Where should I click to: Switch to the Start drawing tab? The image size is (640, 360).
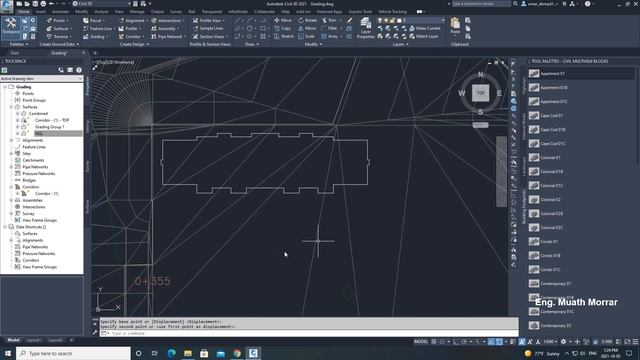[15, 53]
